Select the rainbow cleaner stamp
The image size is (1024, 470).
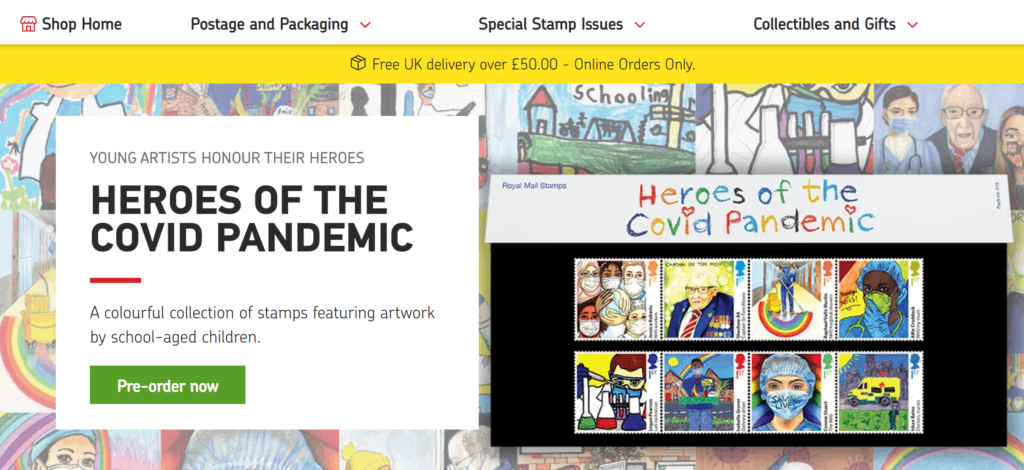792,299
